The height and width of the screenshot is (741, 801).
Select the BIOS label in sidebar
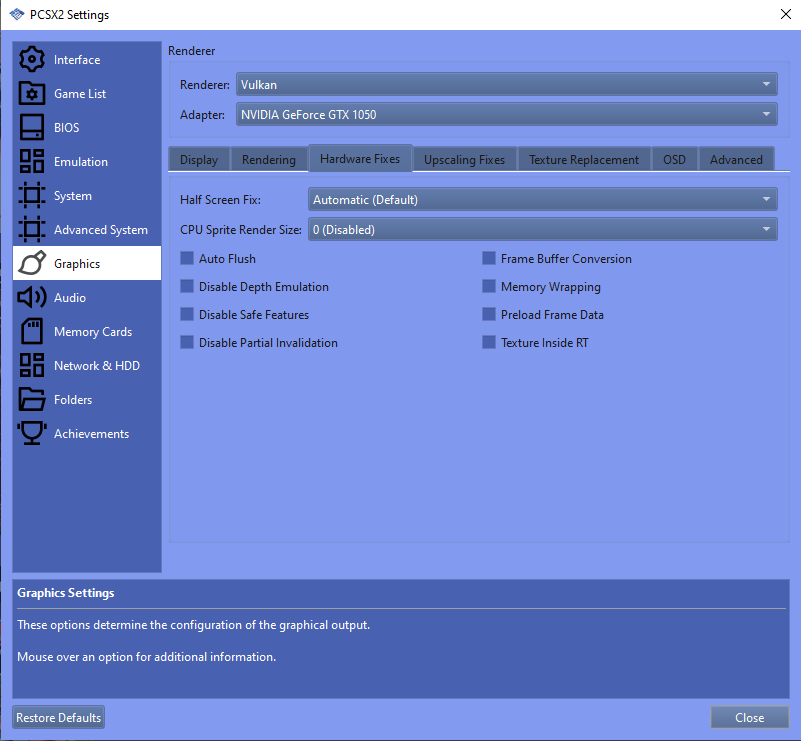[67, 128]
